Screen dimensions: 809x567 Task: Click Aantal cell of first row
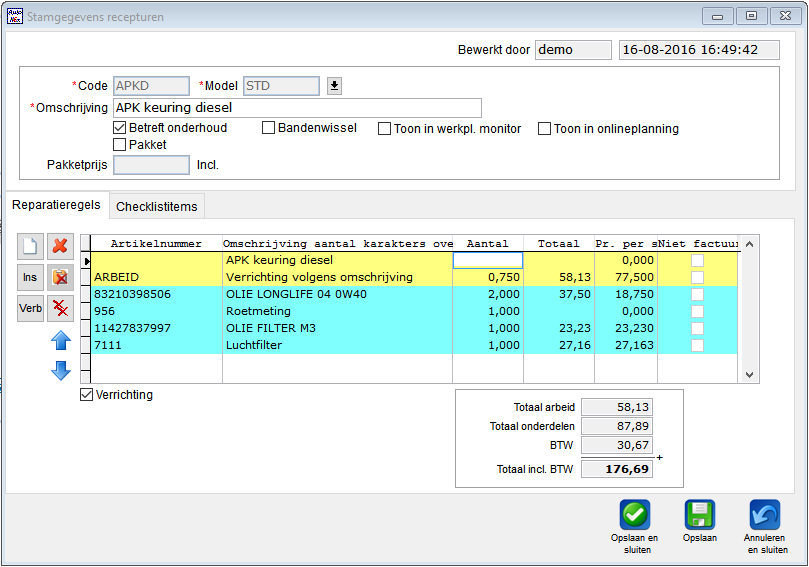[x=488, y=260]
